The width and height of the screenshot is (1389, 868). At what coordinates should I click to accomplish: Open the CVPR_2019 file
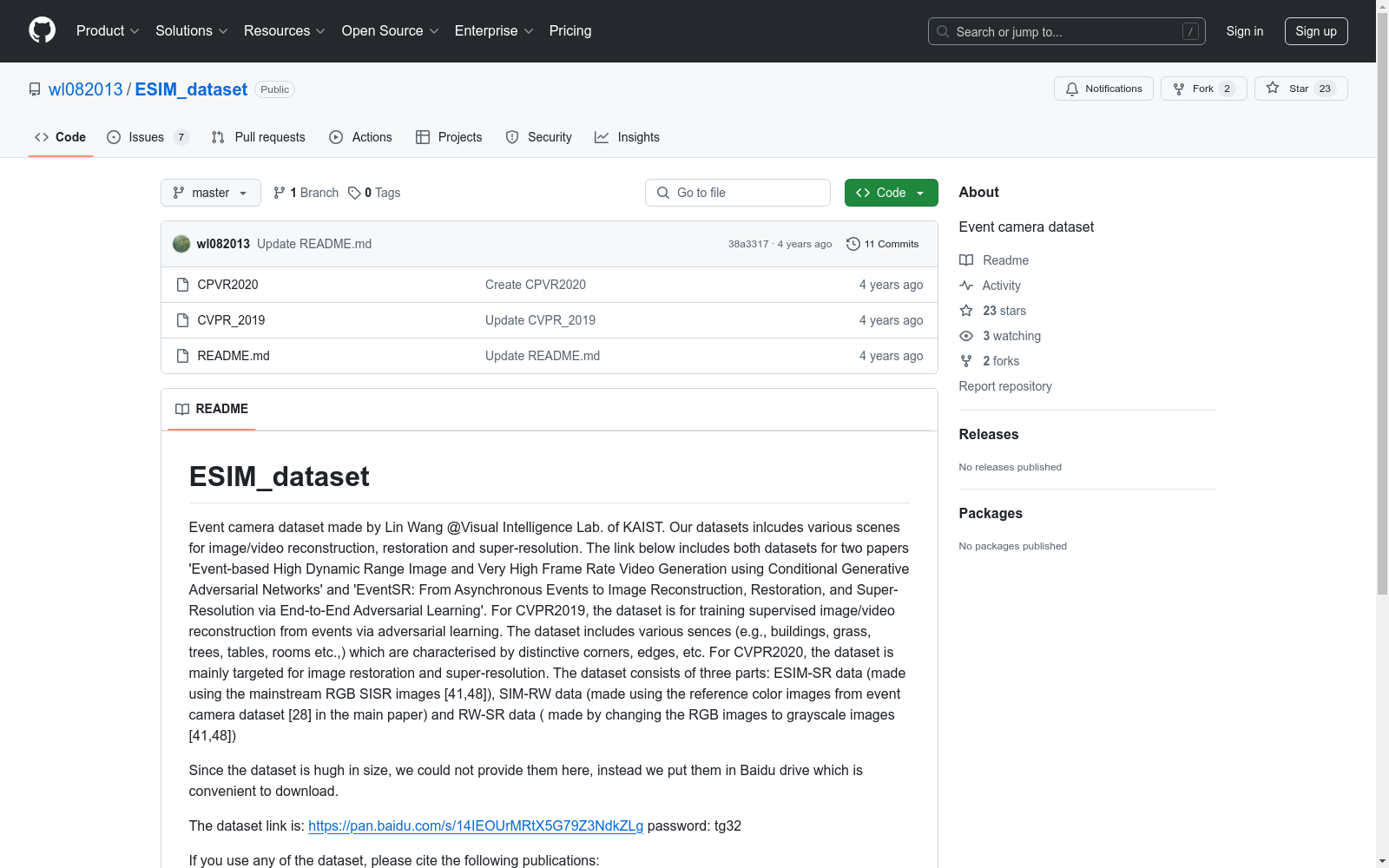(231, 320)
